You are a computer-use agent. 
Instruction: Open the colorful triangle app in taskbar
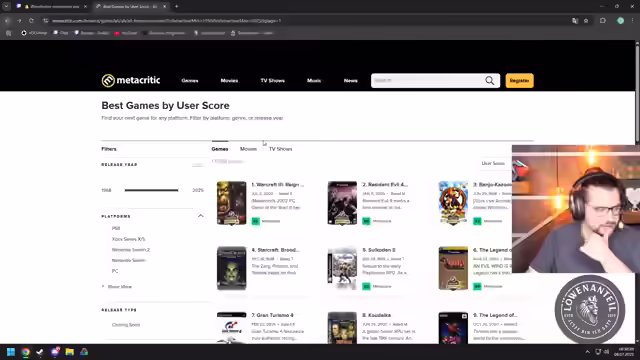click(x=84, y=352)
